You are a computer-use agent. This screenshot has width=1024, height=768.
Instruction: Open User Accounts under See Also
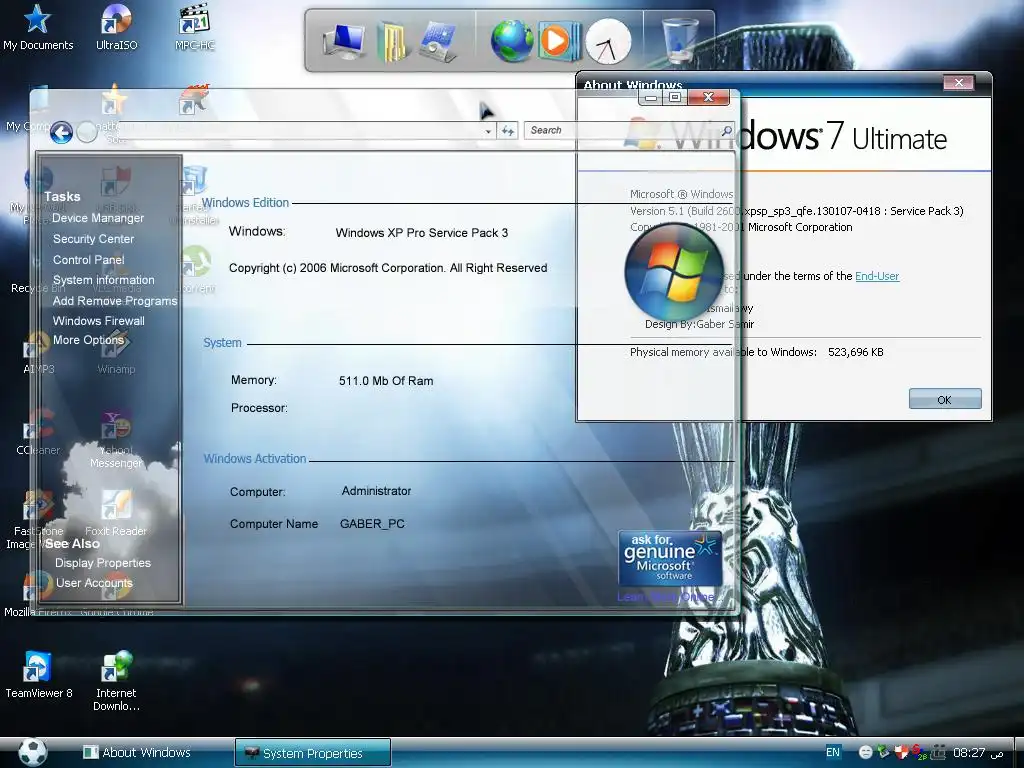click(x=94, y=583)
